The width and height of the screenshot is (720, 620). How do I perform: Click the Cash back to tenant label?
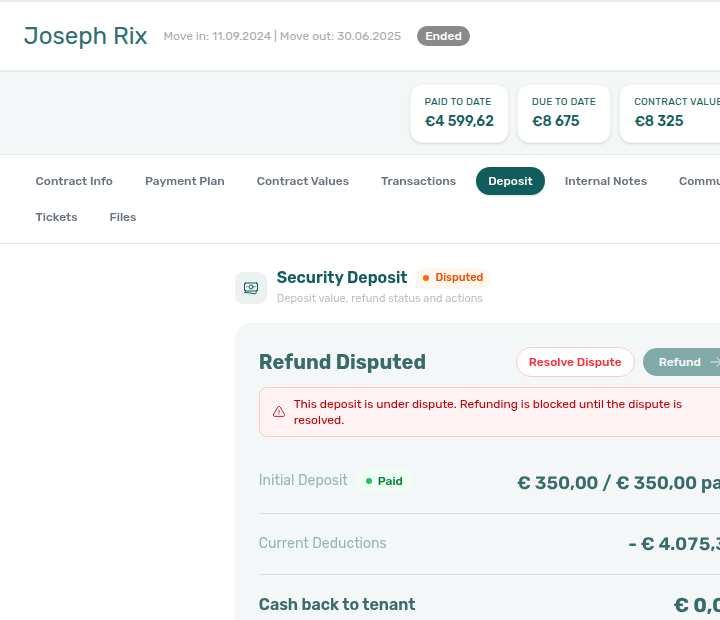(x=337, y=604)
